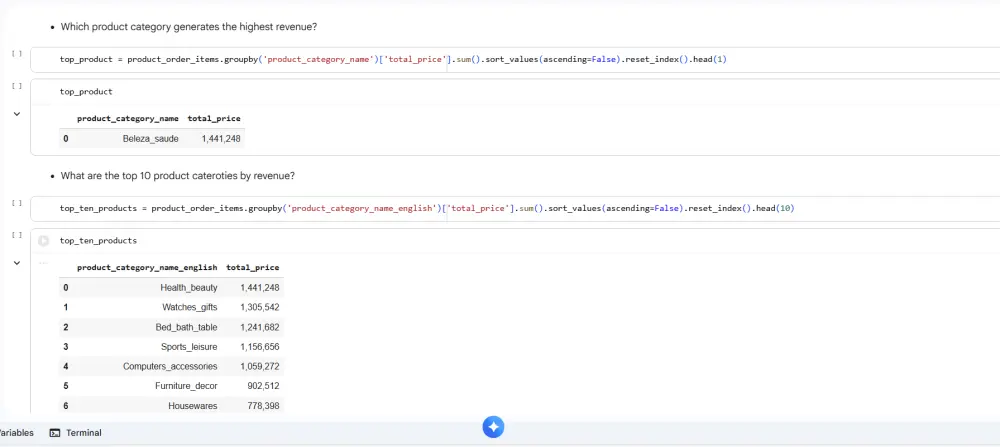The height and width of the screenshot is (447, 1000).
Task: Click the Sports_leisure cell
Action: click(x=189, y=347)
